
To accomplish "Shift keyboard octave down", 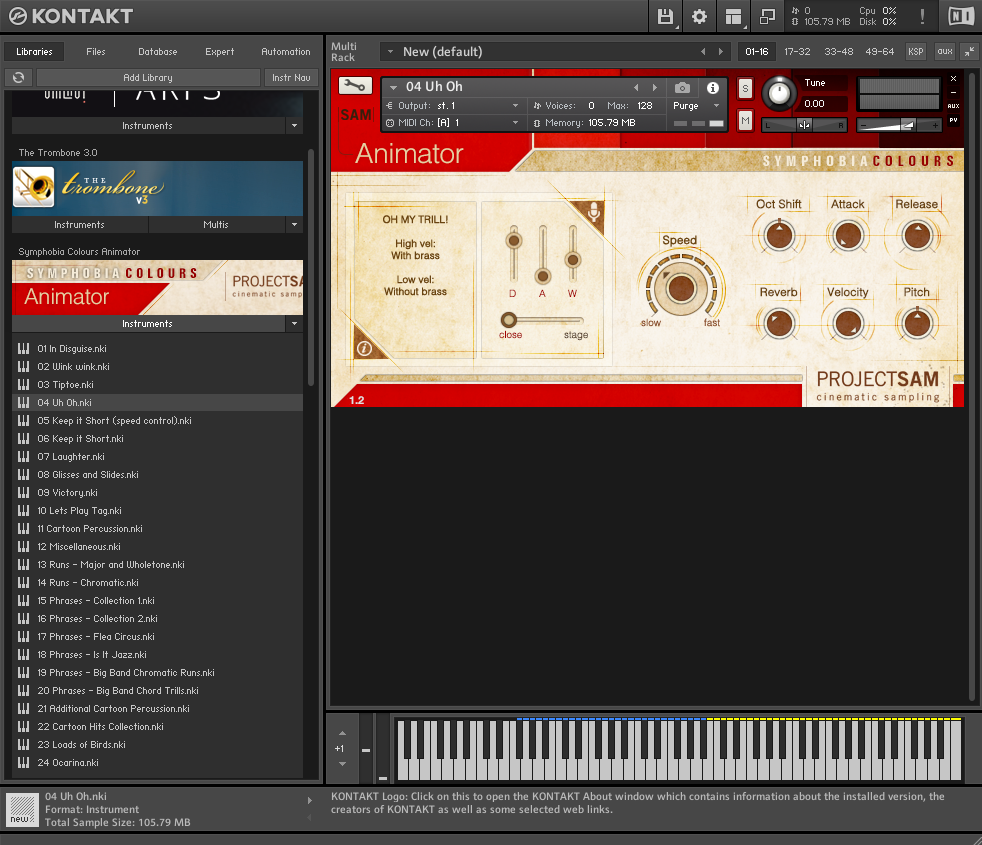I will pyautogui.click(x=342, y=764).
